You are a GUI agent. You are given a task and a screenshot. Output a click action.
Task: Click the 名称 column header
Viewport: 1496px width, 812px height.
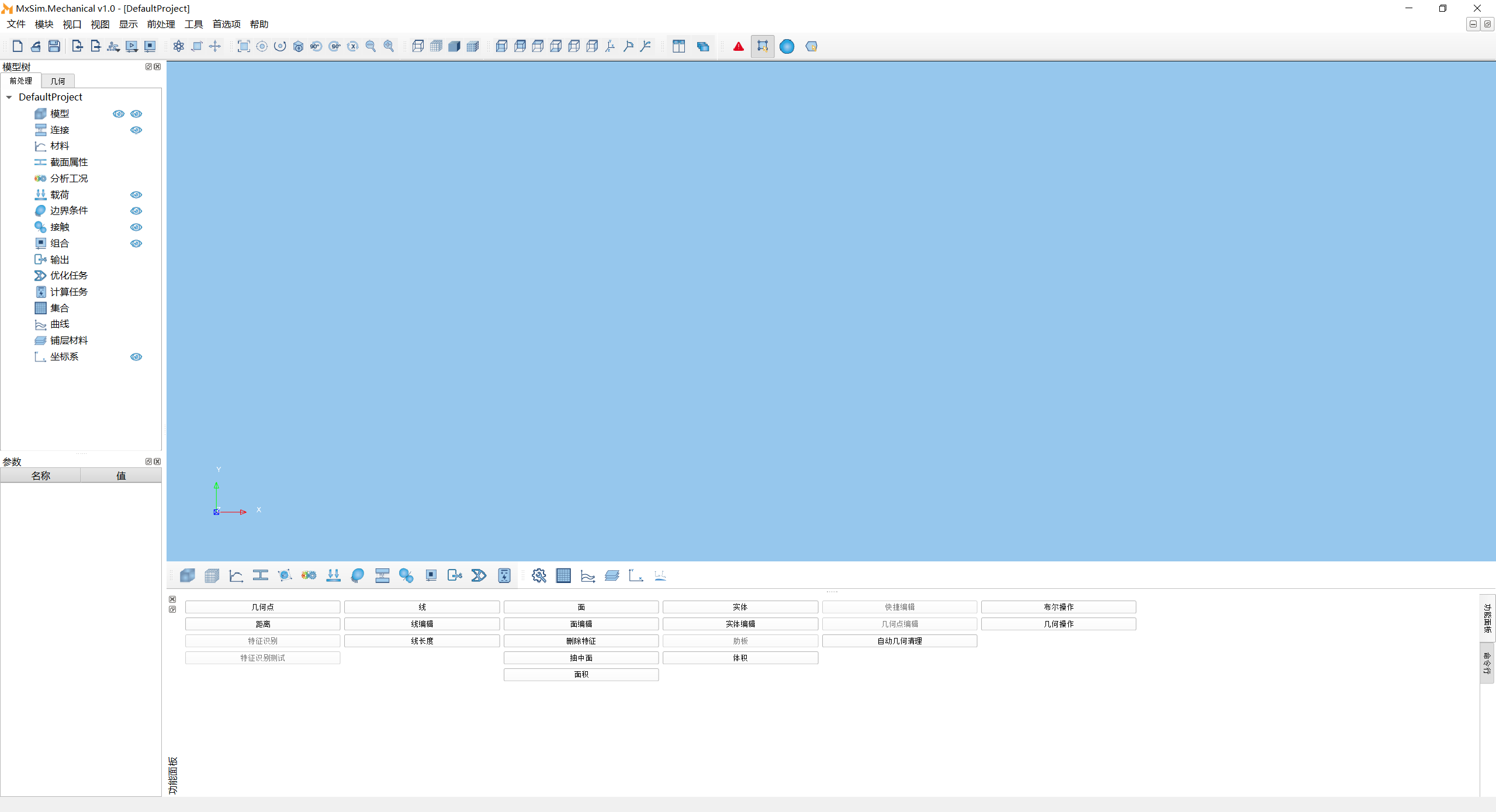40,476
